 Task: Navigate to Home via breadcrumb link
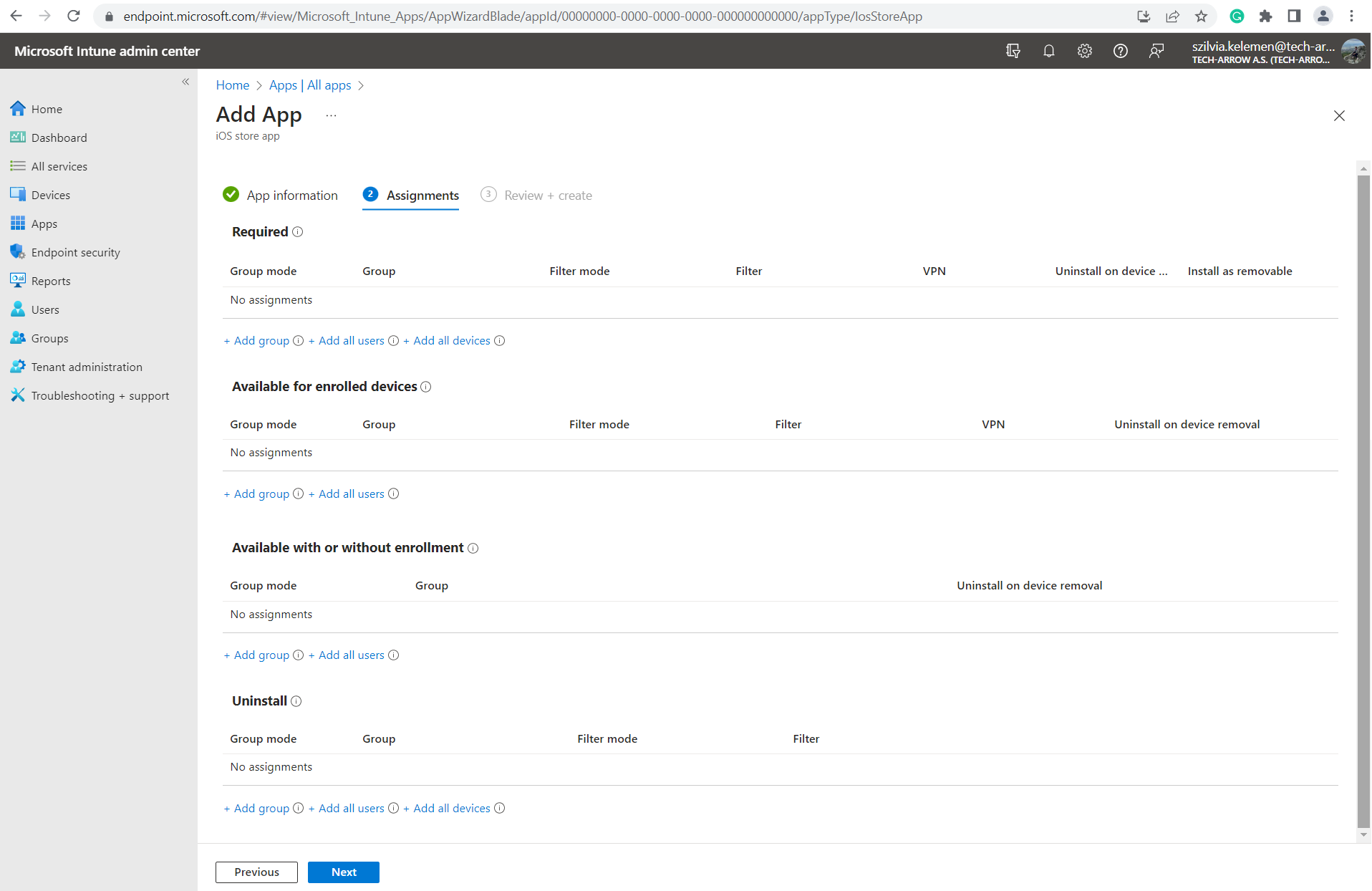point(232,85)
